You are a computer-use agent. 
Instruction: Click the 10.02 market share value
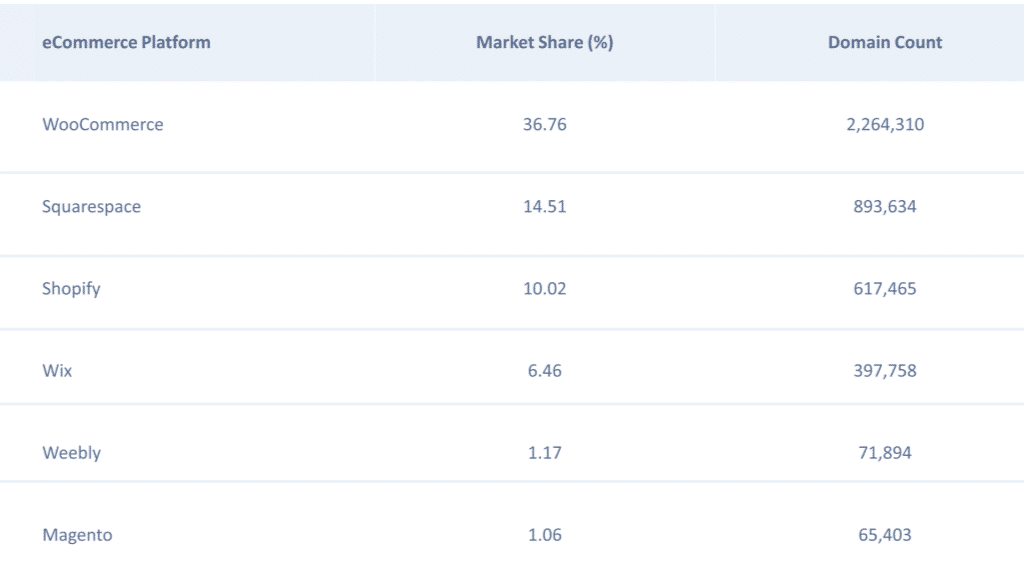click(x=545, y=289)
